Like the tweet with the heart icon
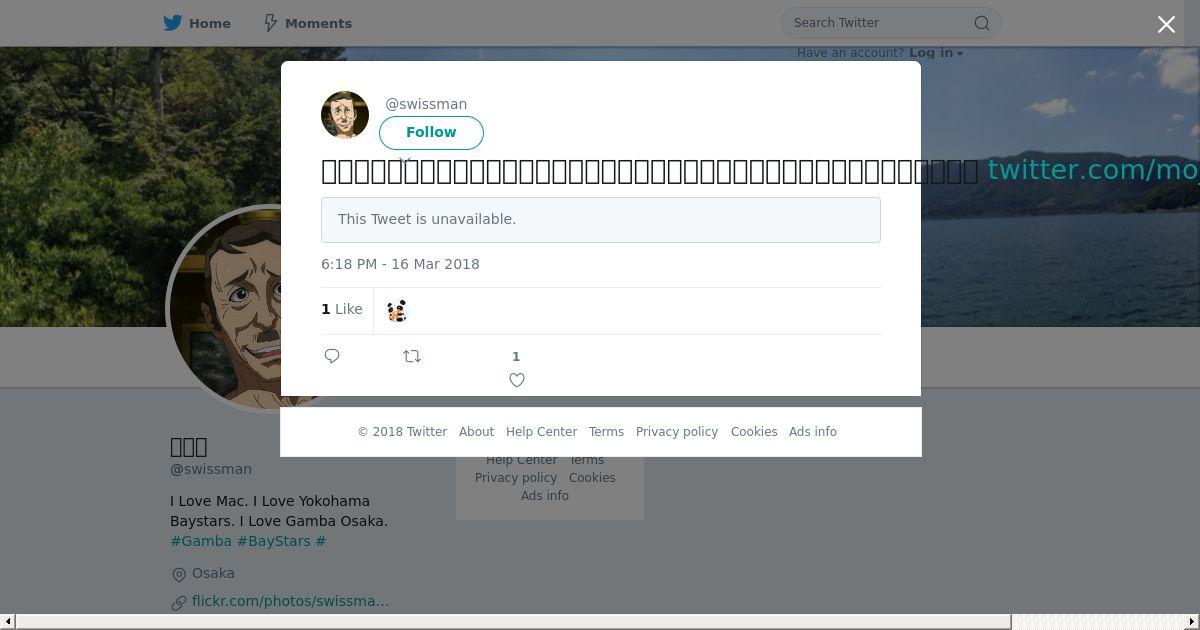 point(517,380)
